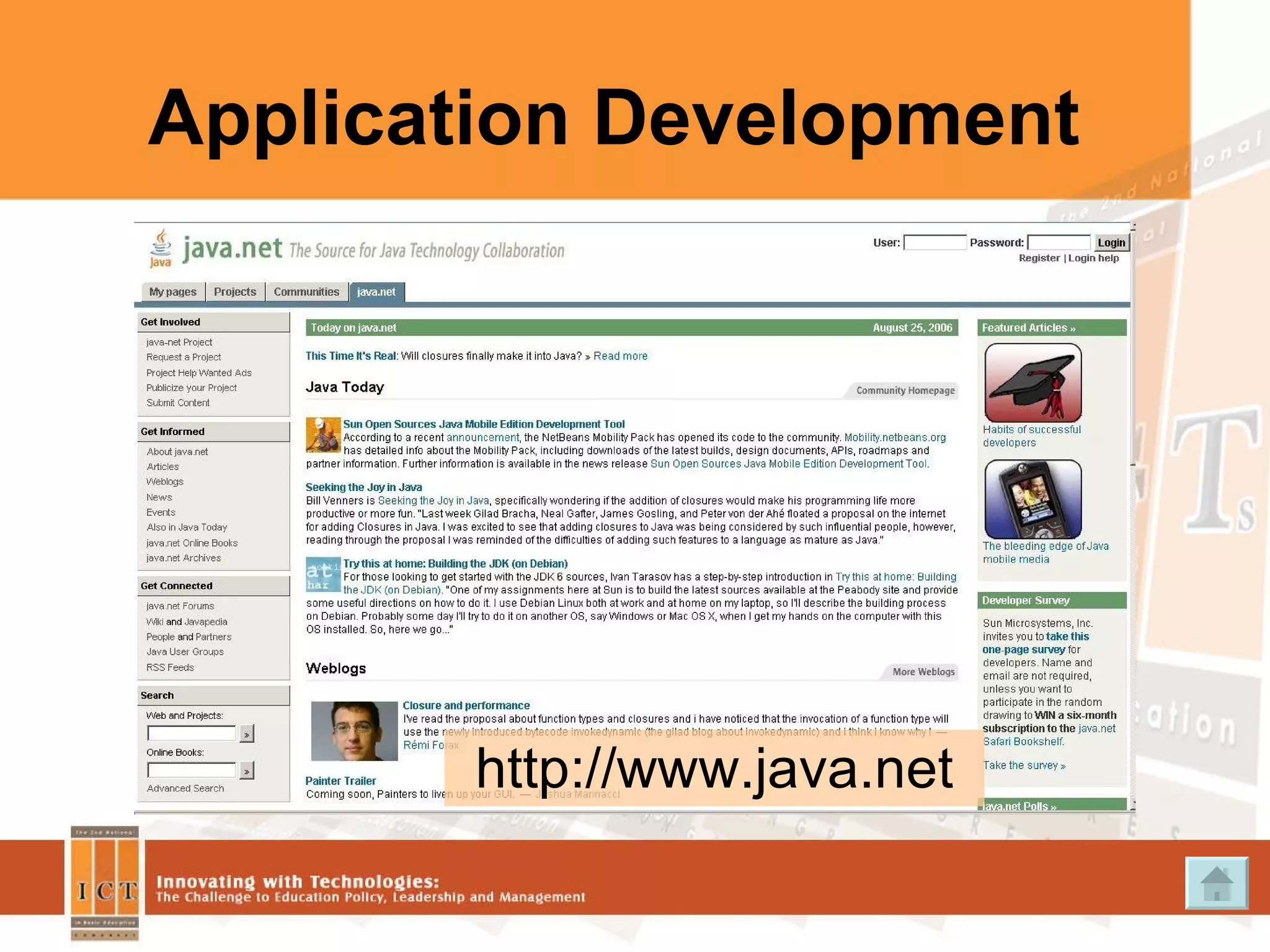Switch to the Projects tab

pos(234,292)
